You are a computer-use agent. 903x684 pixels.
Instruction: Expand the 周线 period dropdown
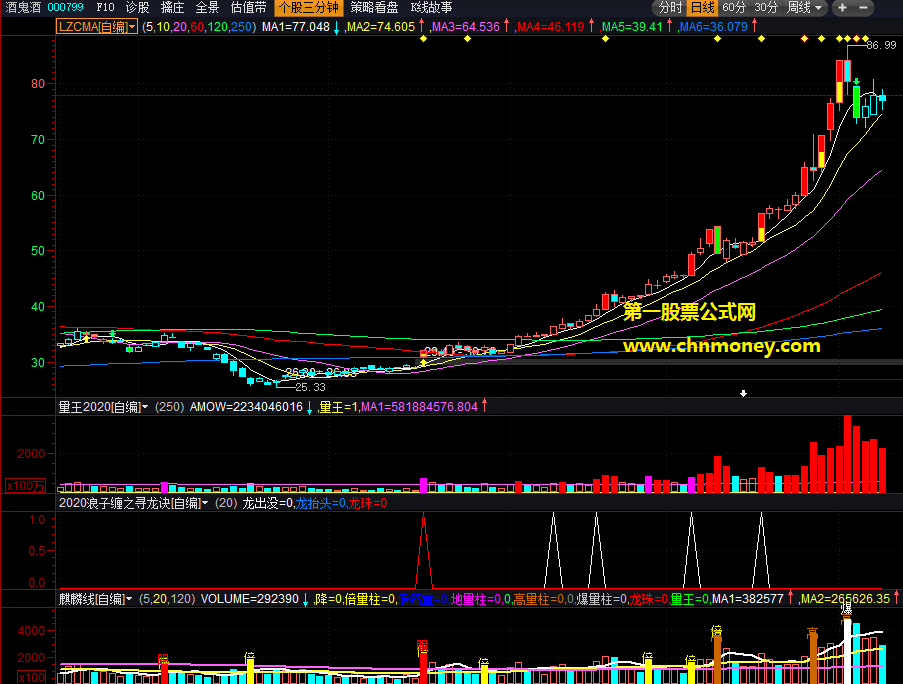[805, 7]
